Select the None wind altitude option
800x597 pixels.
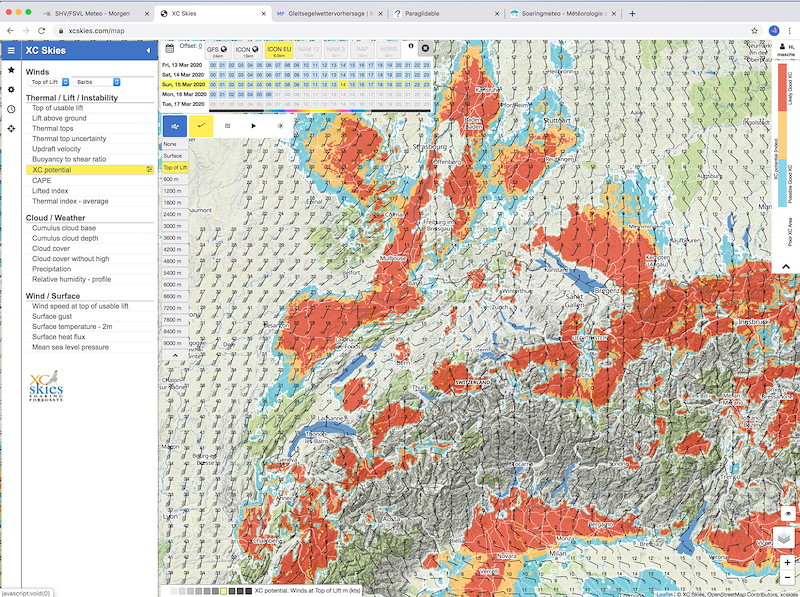pyautogui.click(x=175, y=144)
